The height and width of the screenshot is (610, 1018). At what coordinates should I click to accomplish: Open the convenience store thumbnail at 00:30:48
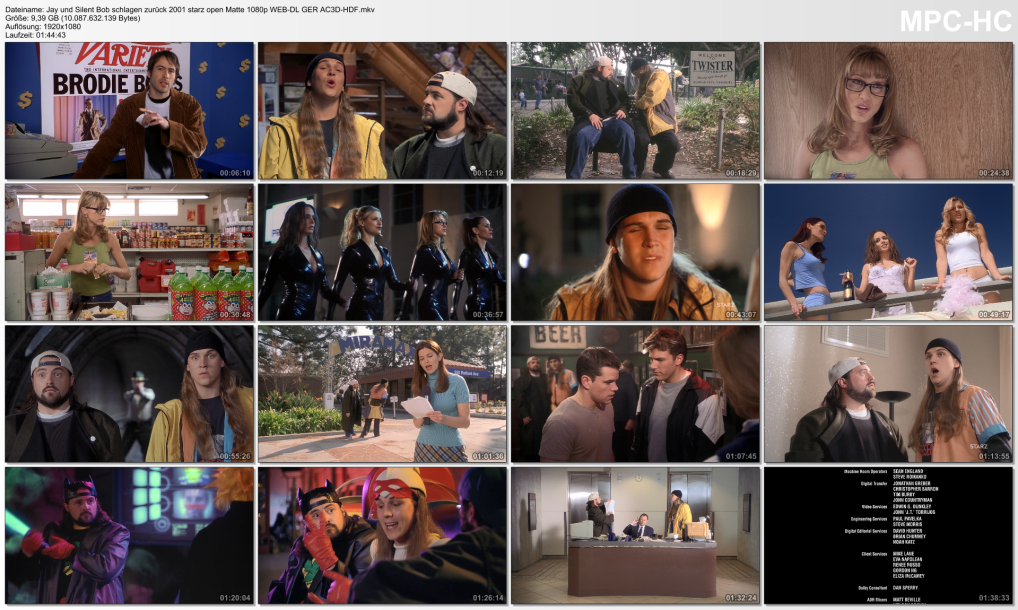129,252
